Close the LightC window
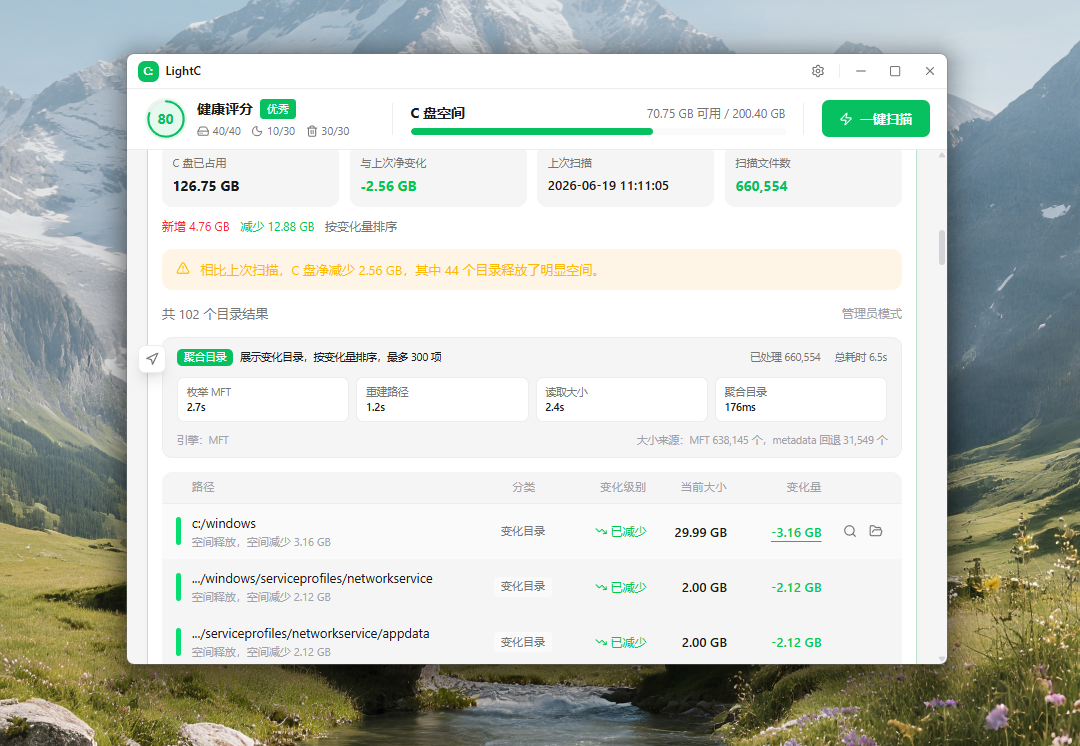The width and height of the screenshot is (1080, 746). [x=929, y=71]
